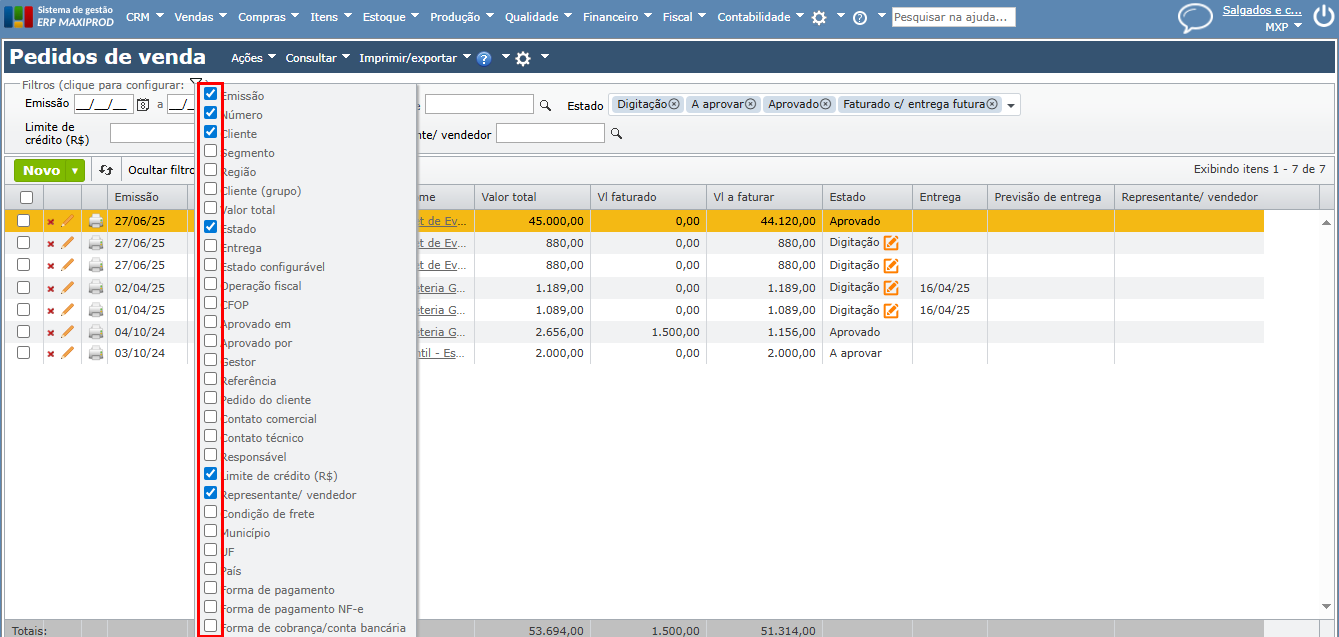Click the green Novo button

click(x=41, y=171)
